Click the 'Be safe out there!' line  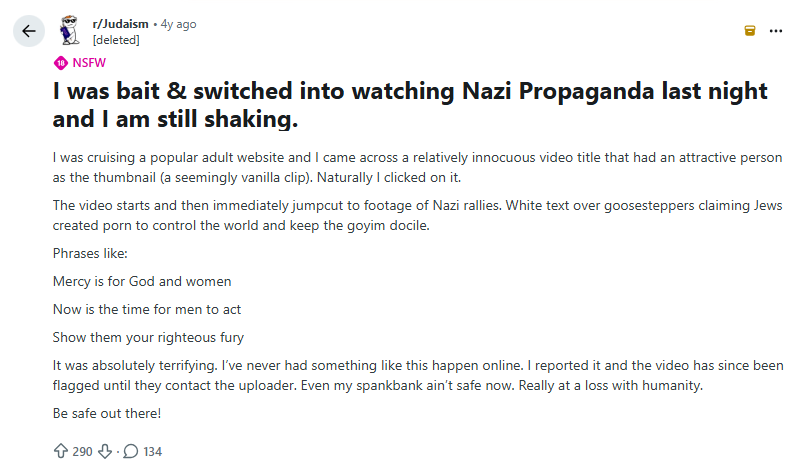pyautogui.click(x=109, y=413)
